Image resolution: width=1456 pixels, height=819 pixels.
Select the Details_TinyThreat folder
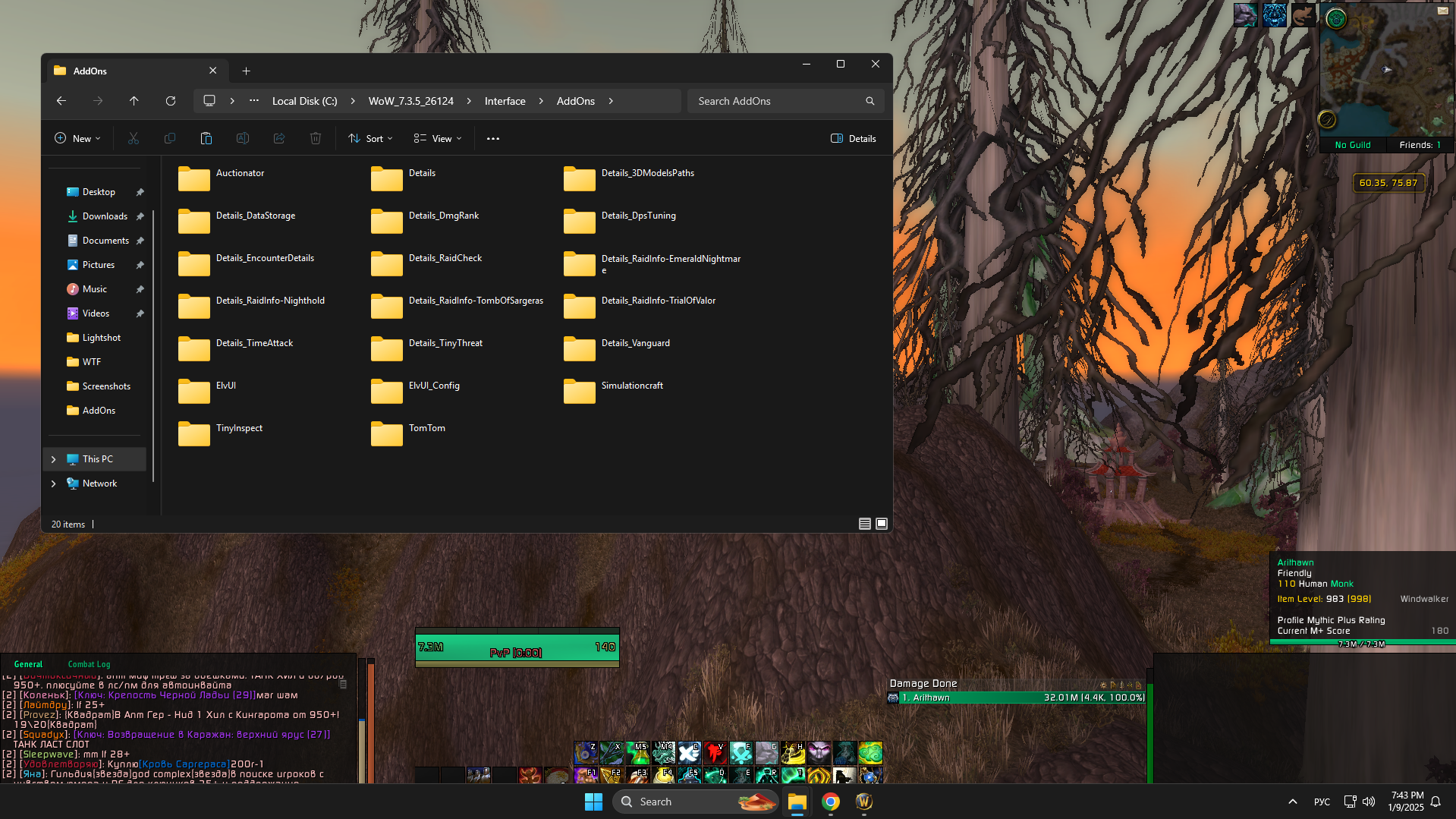click(x=426, y=349)
